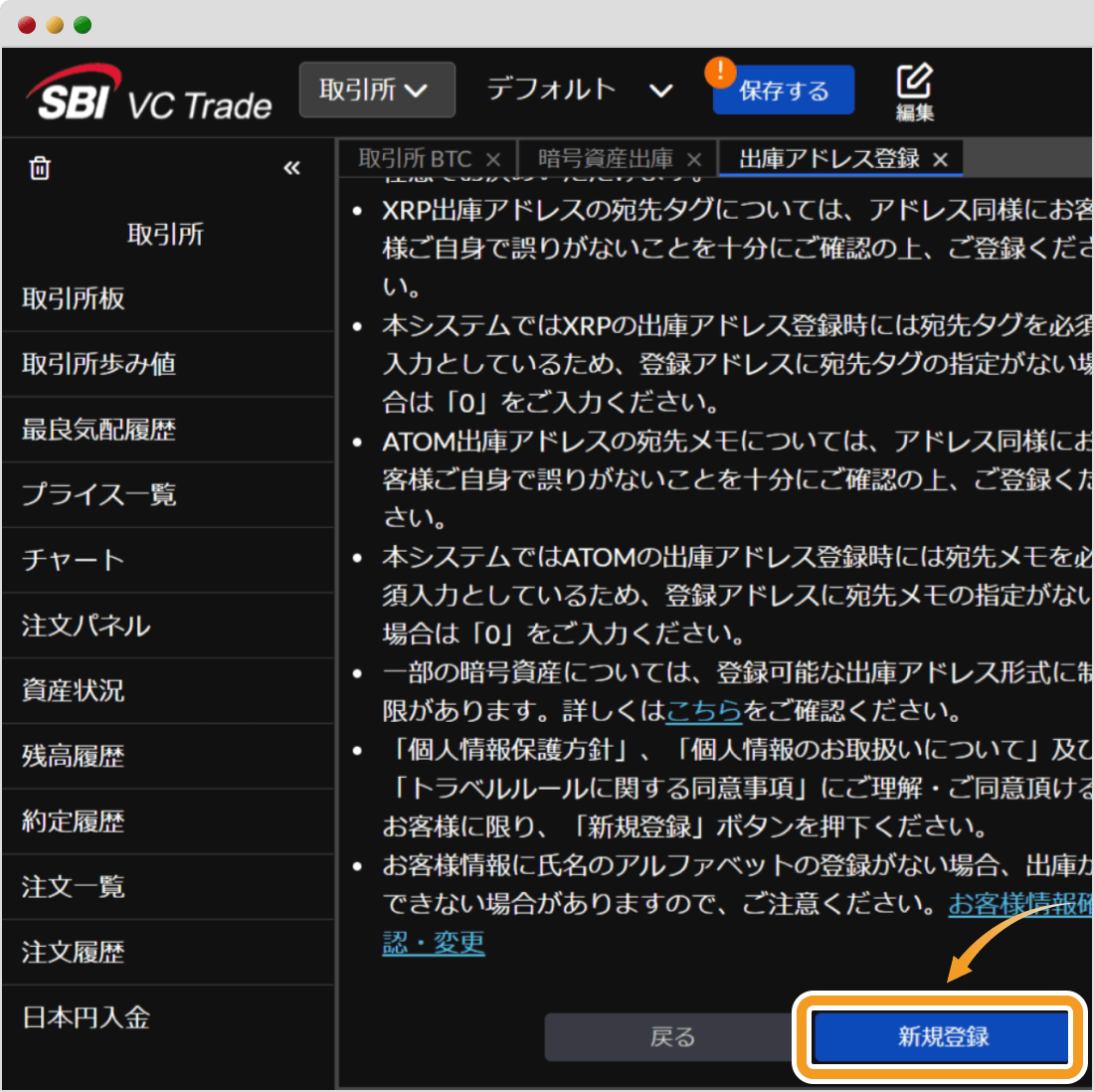The width and height of the screenshot is (1094, 1092).
Task: Click the SBI VC Trade logo
Action: pos(148,94)
